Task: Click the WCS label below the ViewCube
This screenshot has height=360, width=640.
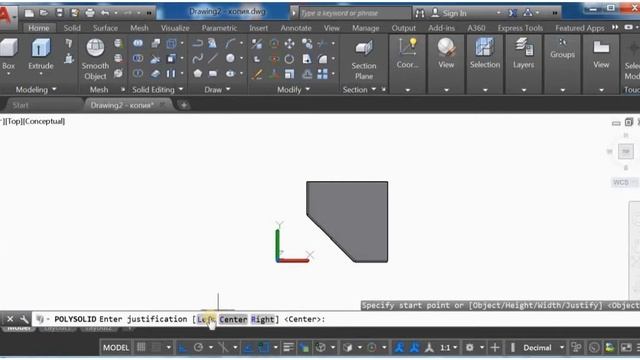Action: [621, 182]
